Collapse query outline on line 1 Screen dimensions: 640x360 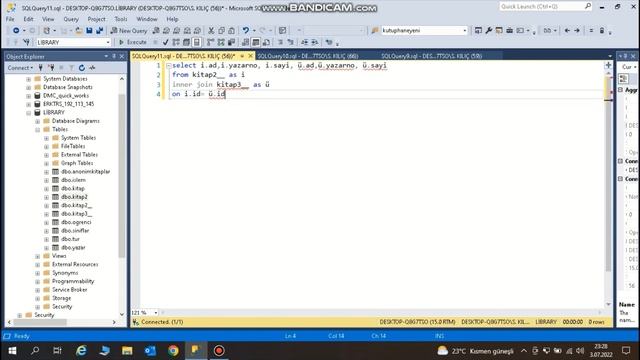[169, 65]
